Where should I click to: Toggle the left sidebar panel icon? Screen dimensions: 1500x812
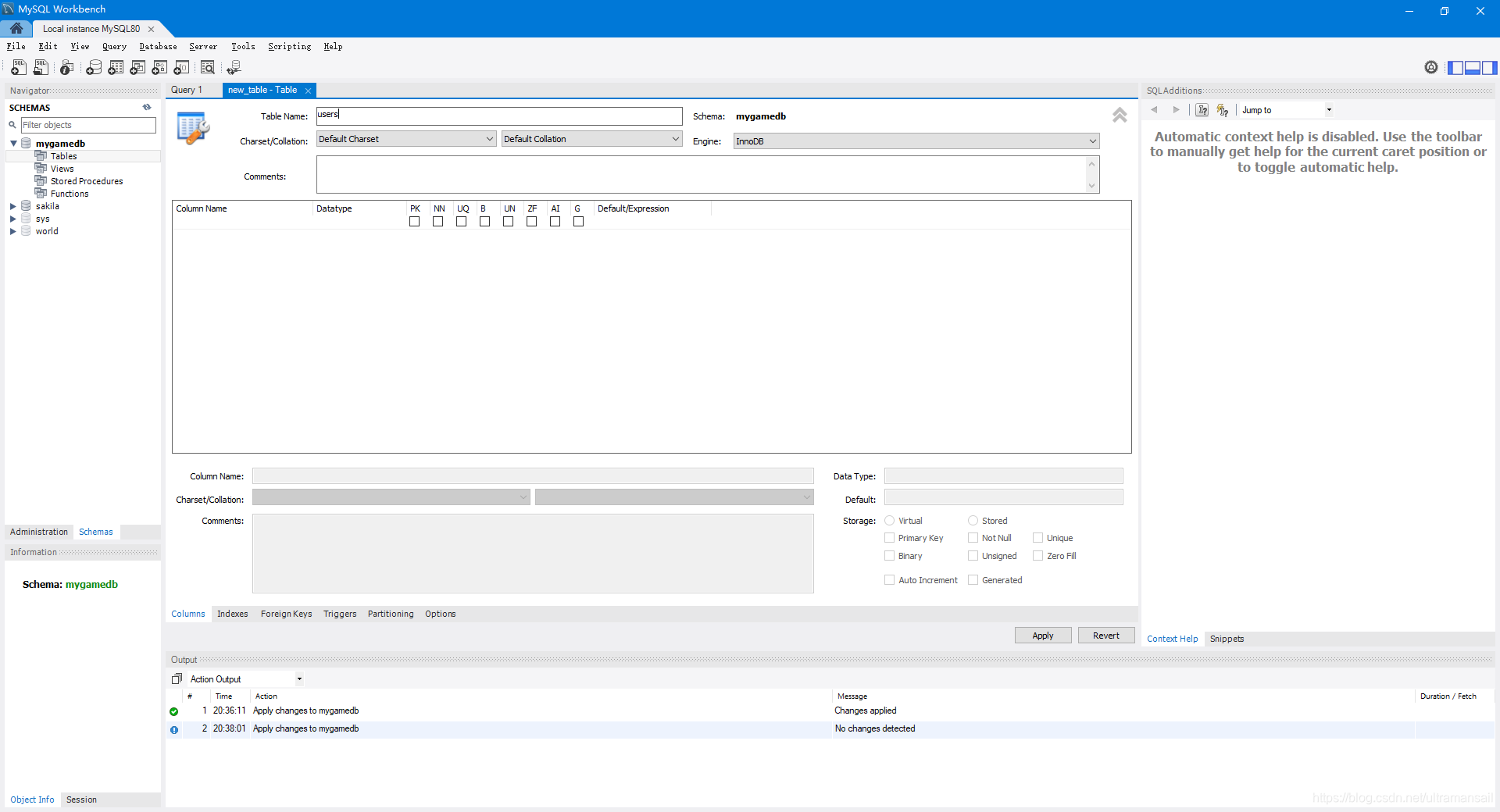(1455, 68)
